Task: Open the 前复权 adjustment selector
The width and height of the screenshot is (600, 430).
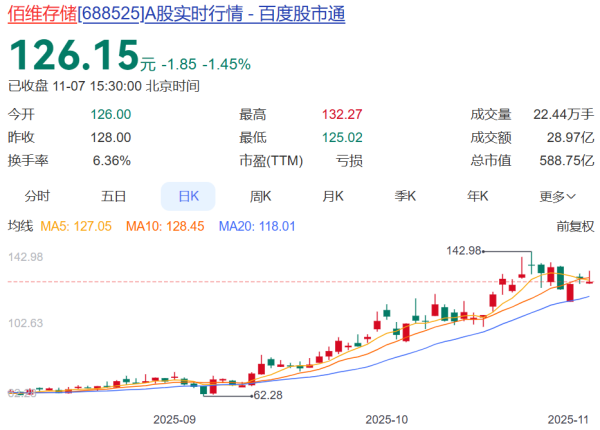Action: pyautogui.click(x=575, y=227)
